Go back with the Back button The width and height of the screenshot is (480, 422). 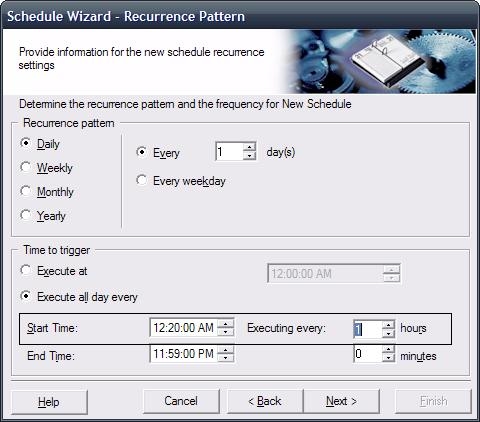point(265,401)
